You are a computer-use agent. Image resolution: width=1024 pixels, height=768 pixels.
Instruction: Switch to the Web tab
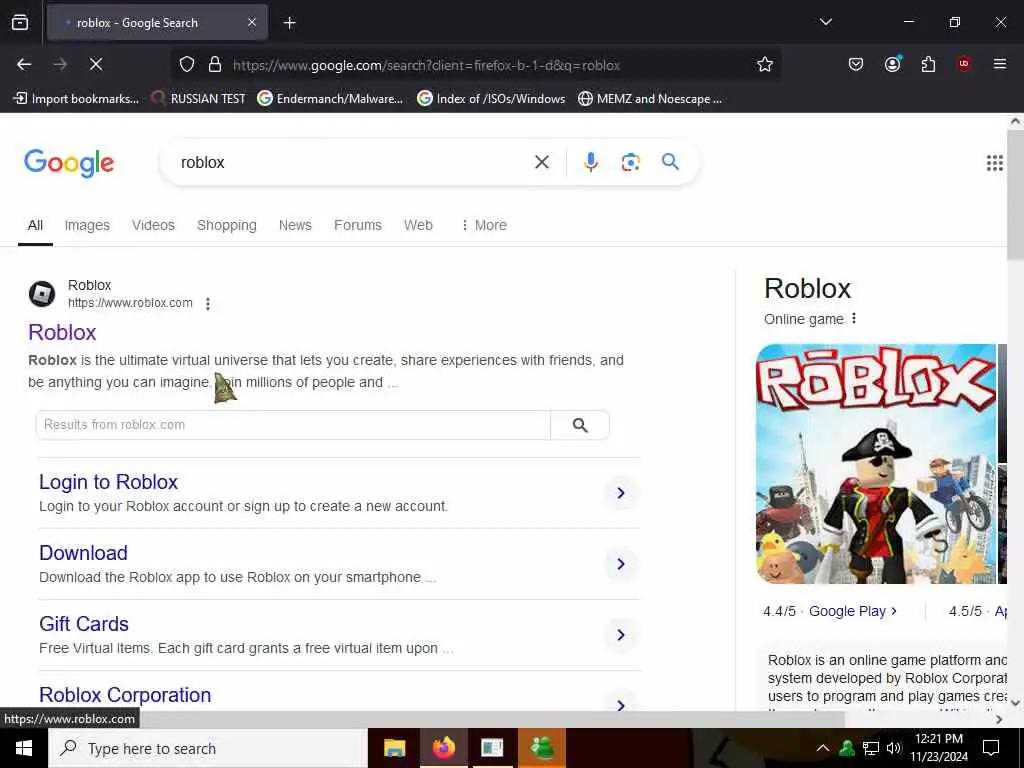(418, 225)
